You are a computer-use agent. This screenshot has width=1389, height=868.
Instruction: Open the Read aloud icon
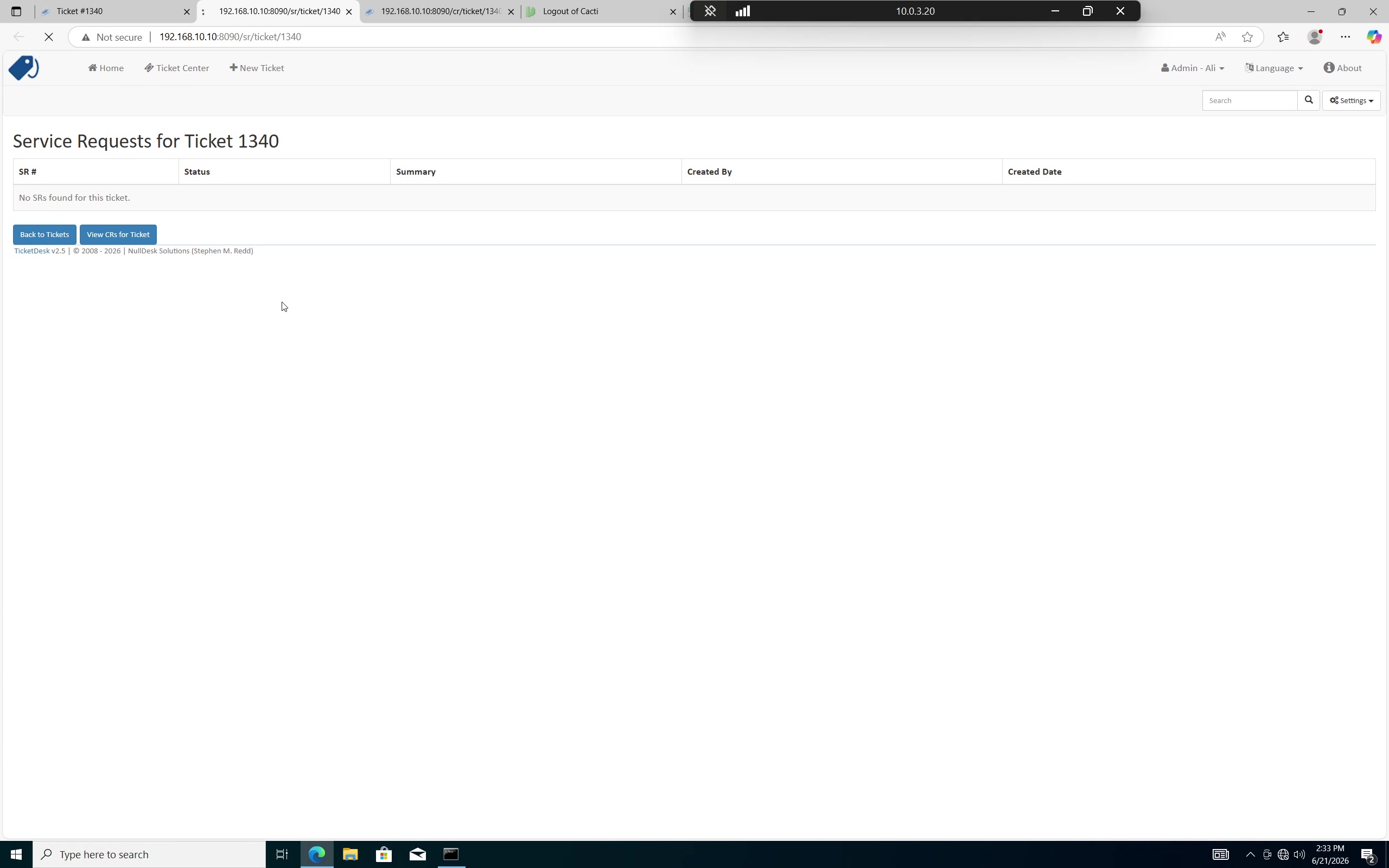[x=1220, y=37]
